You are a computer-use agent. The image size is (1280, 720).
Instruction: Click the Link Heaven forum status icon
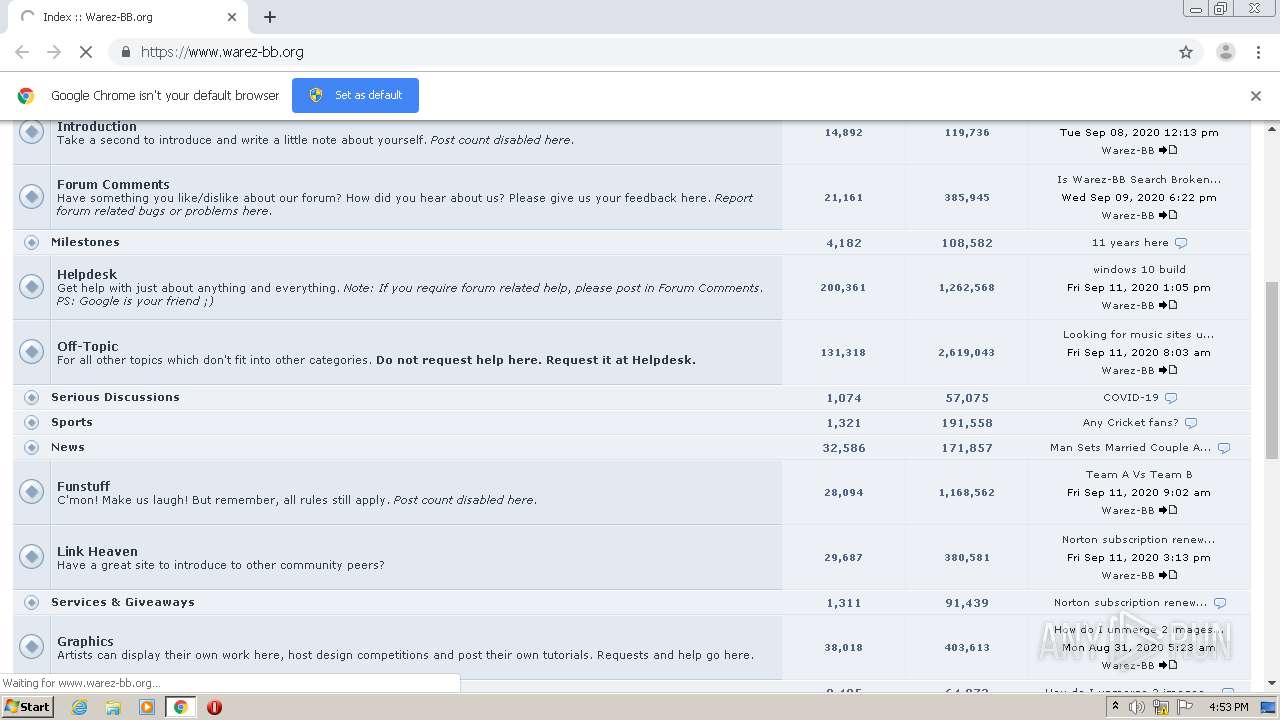pyautogui.click(x=32, y=557)
